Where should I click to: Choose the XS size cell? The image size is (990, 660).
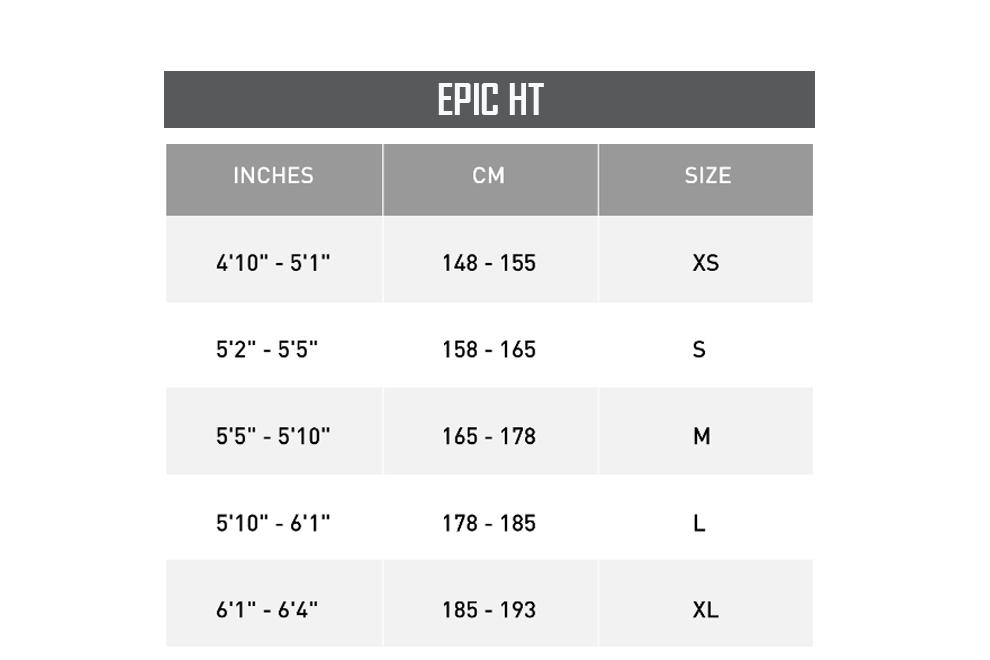(x=706, y=260)
